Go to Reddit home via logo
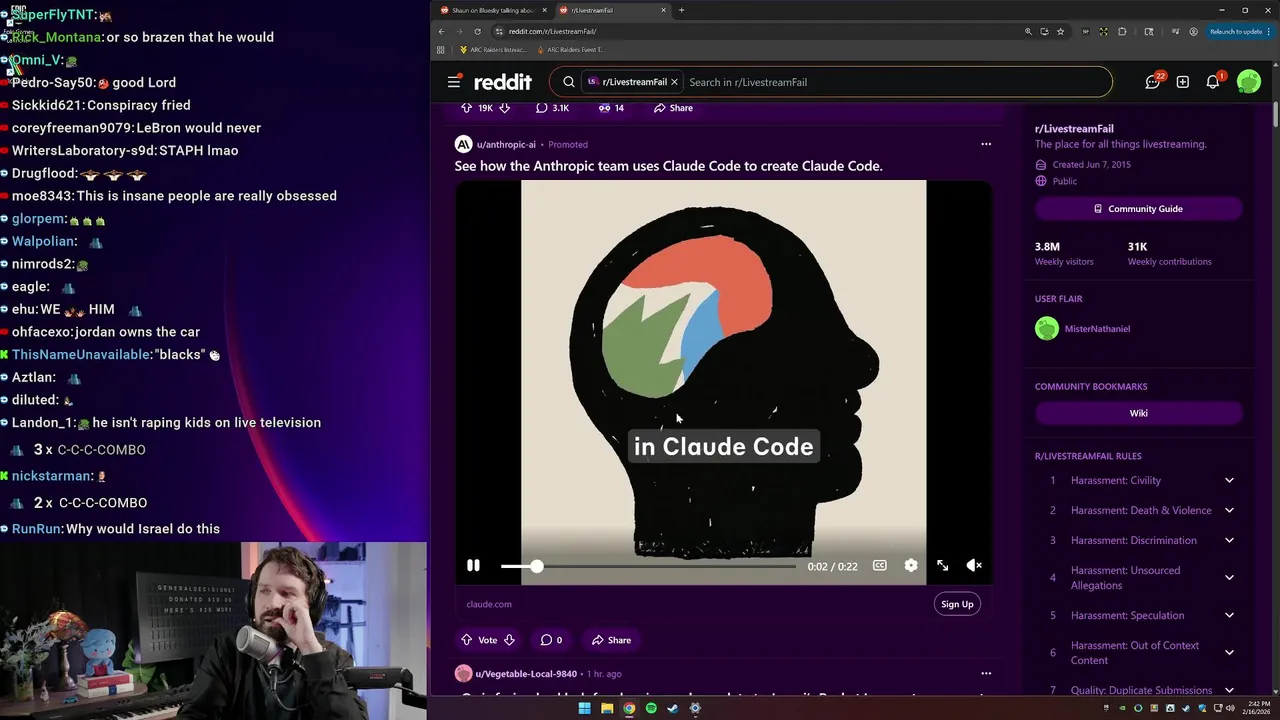This screenshot has width=1280, height=720. coord(502,82)
